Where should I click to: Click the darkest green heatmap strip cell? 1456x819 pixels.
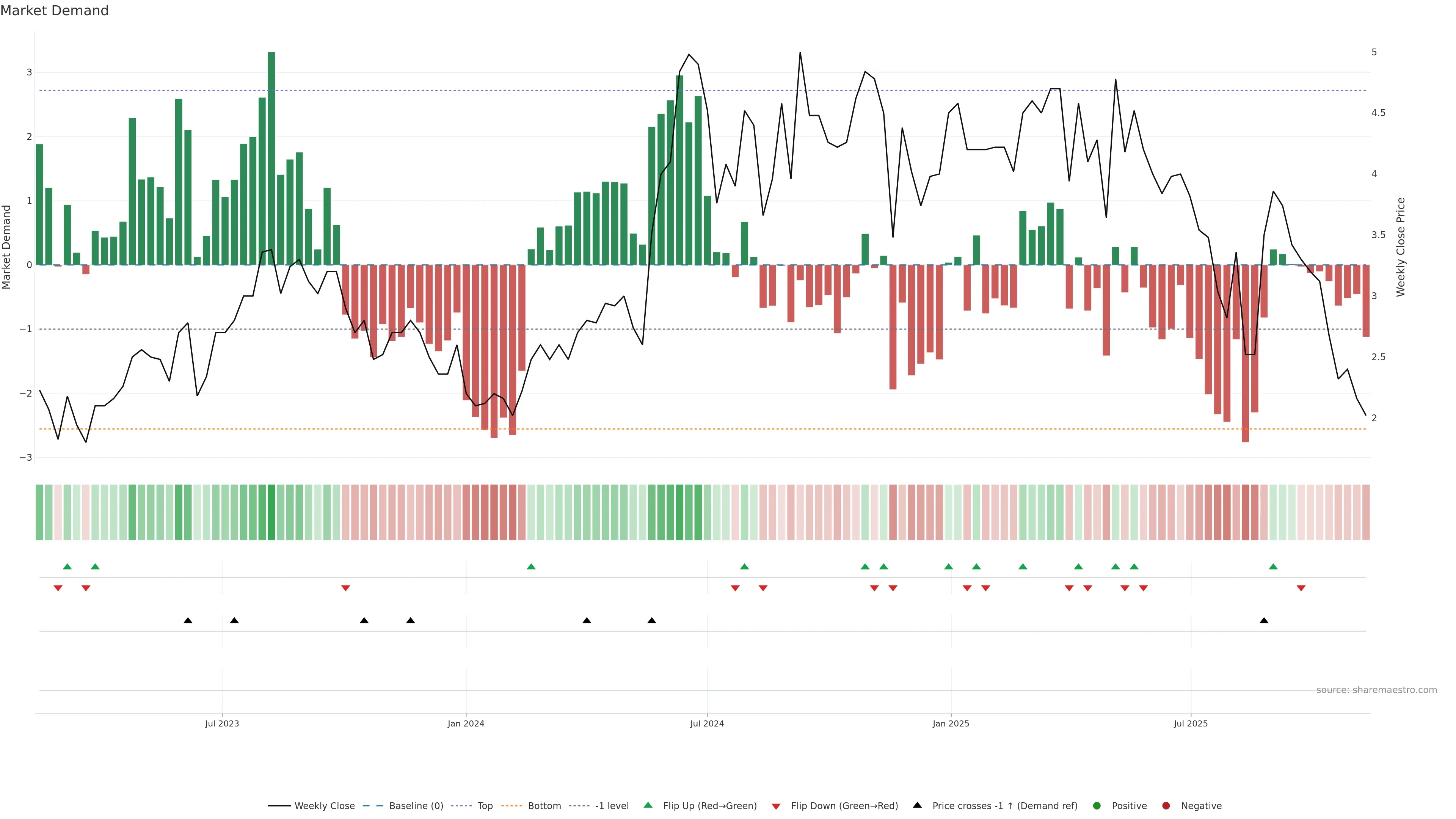(x=271, y=512)
